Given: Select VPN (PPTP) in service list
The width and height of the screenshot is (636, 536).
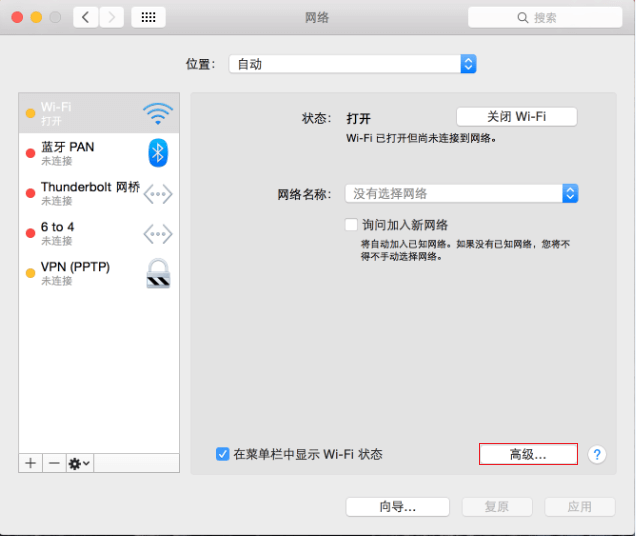Looking at the screenshot, I should pos(99,273).
